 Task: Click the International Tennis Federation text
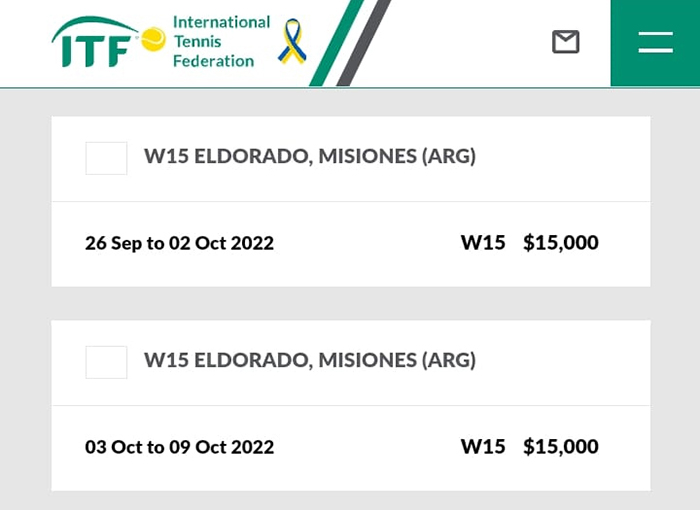[x=220, y=41]
